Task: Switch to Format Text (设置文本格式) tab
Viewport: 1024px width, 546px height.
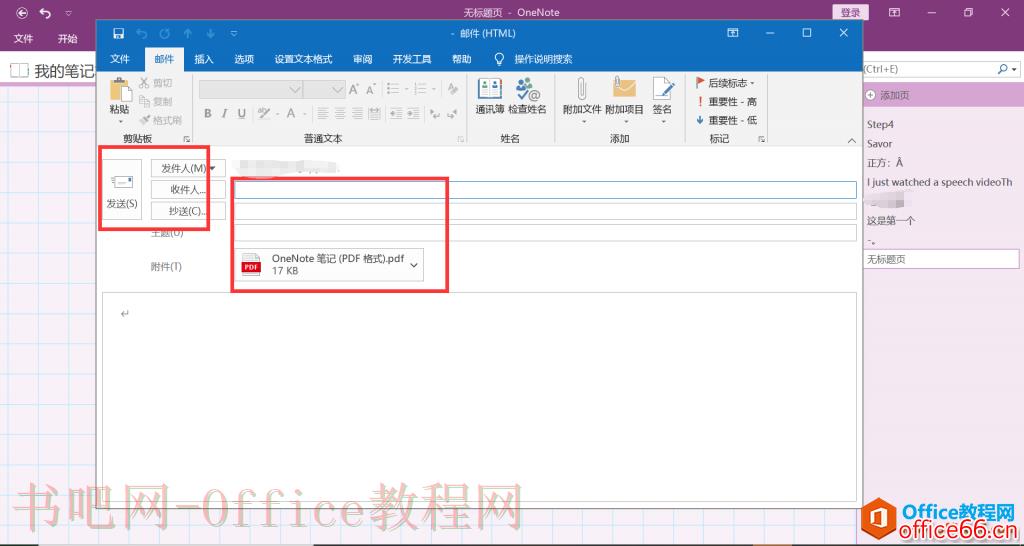Action: point(303,59)
